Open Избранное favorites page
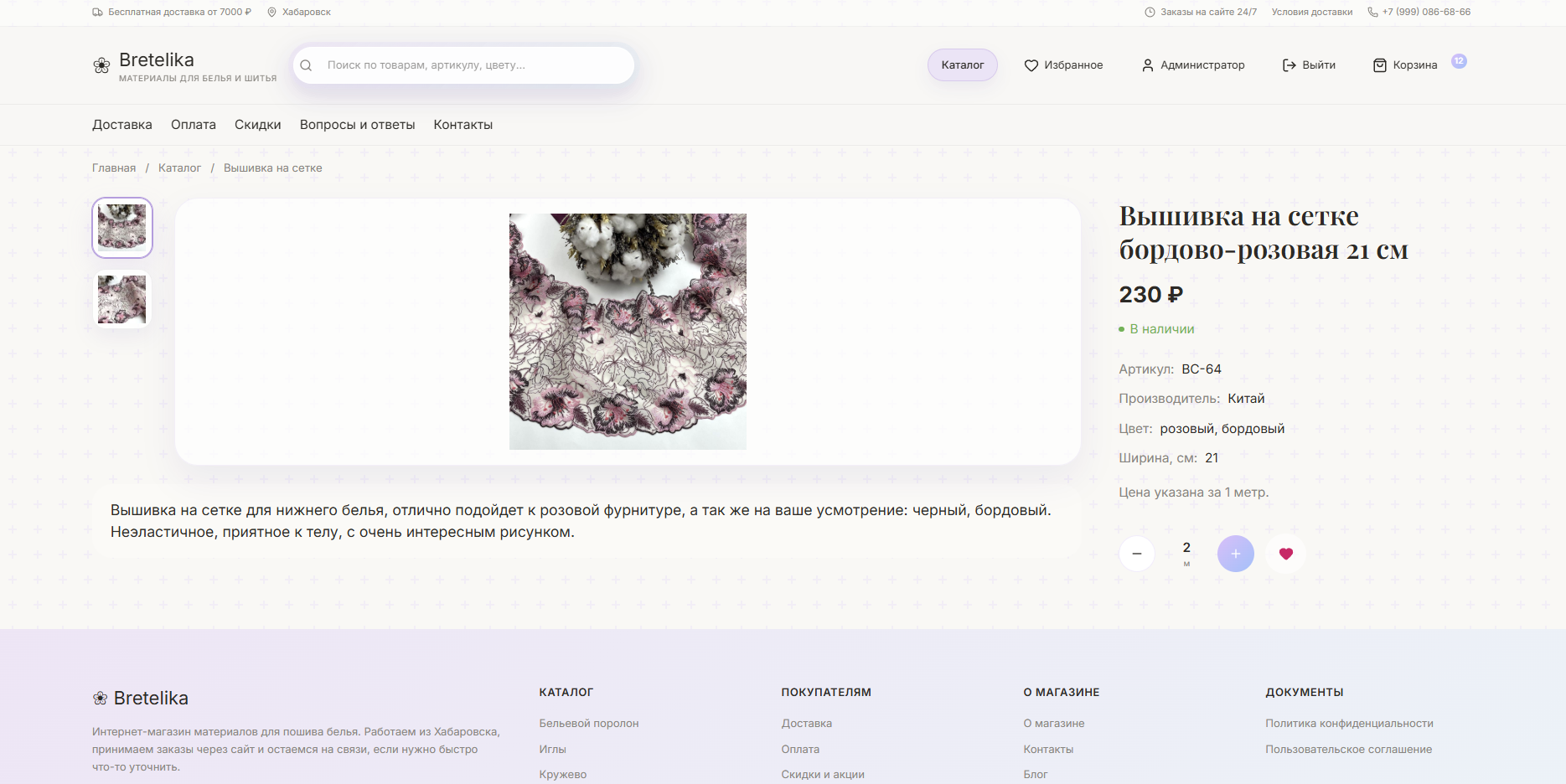 [1063, 65]
